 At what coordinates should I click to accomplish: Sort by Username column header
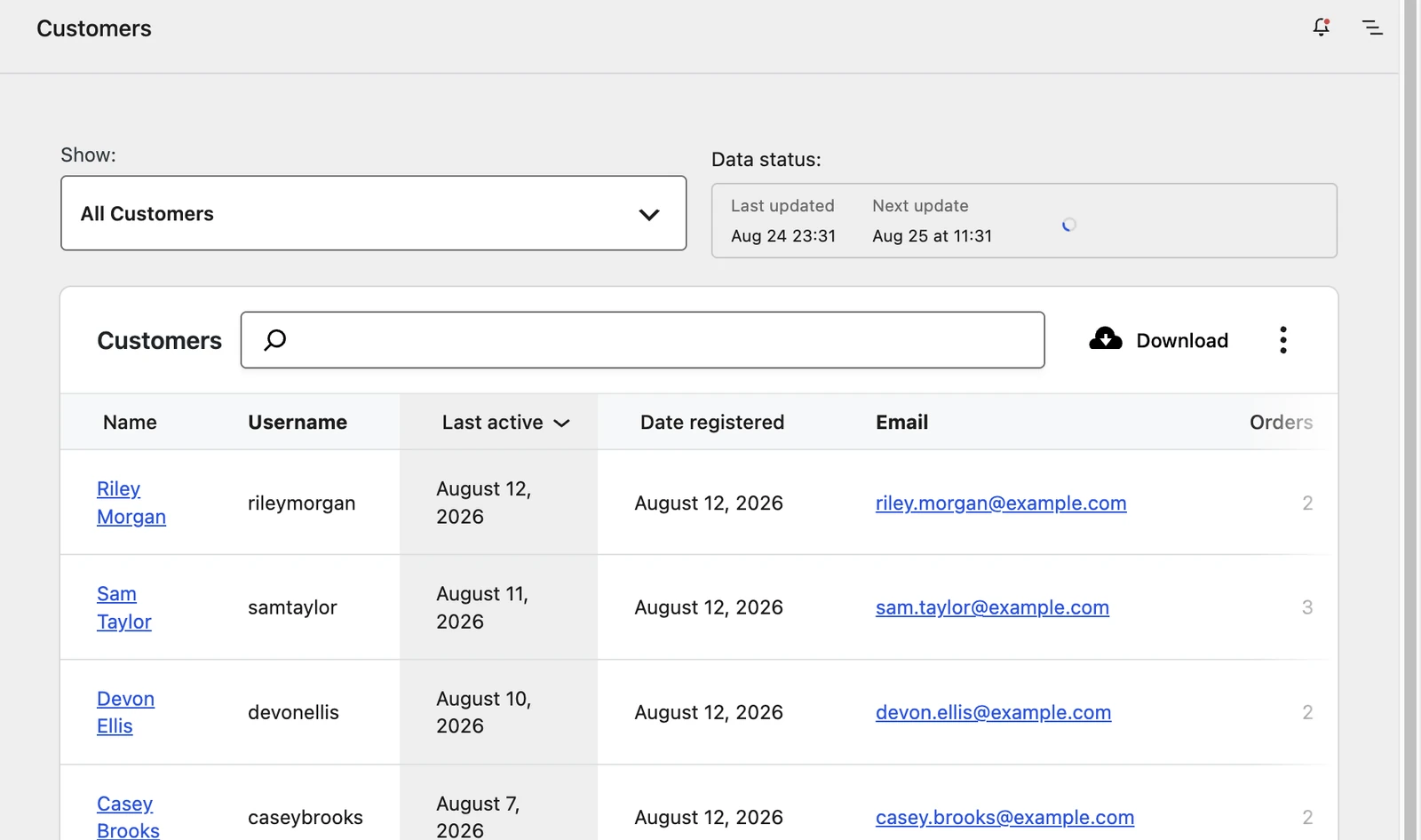click(298, 423)
